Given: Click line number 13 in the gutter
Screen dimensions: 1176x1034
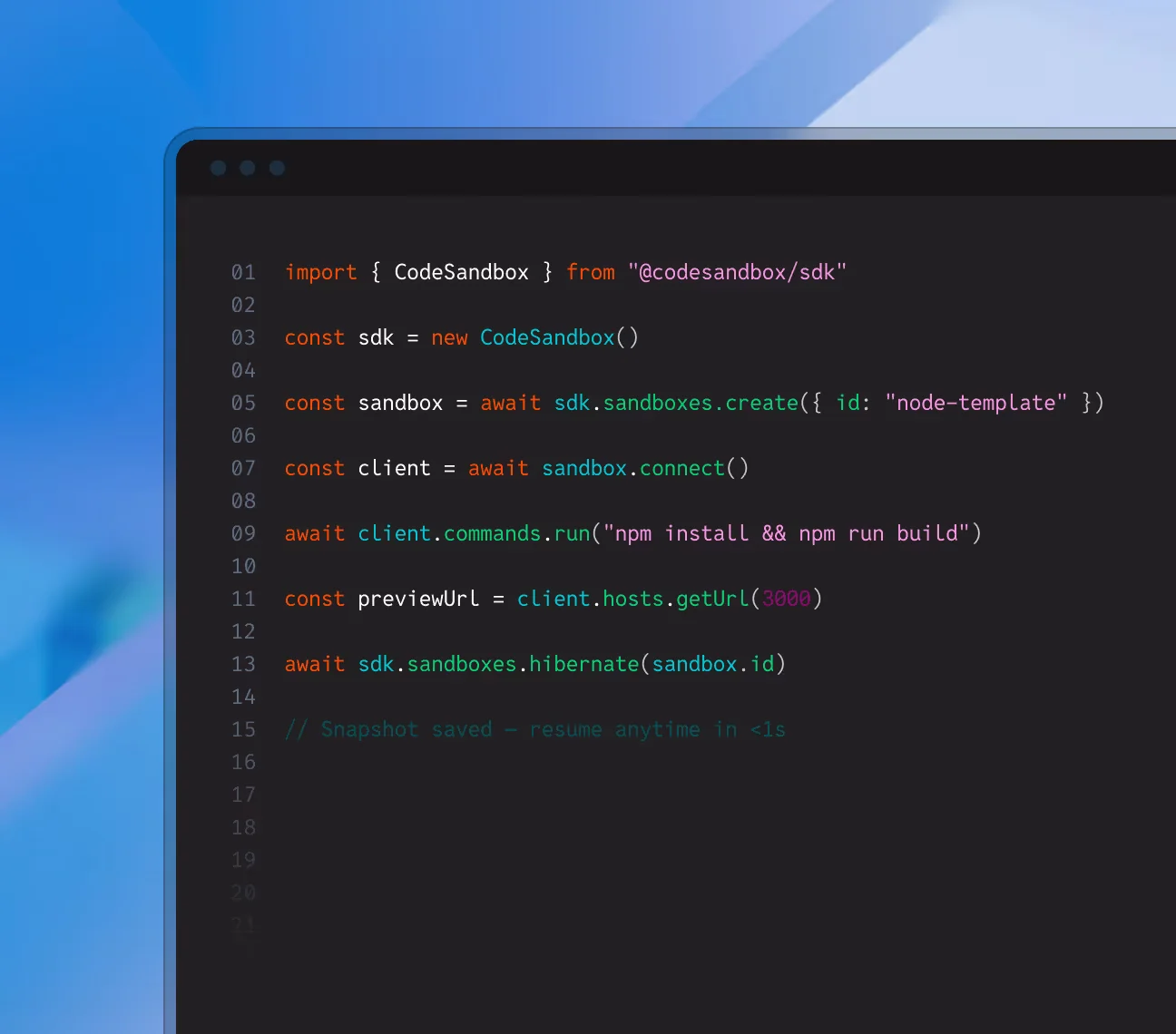Looking at the screenshot, I should [243, 664].
